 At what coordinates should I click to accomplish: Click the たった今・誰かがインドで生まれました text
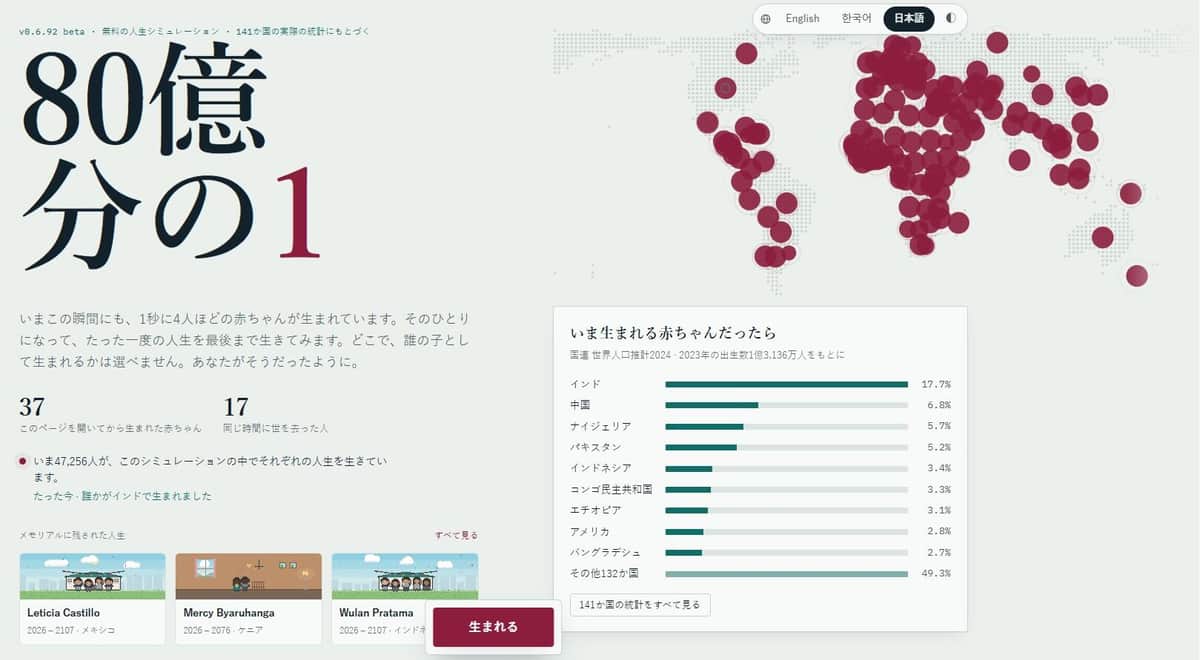point(122,496)
